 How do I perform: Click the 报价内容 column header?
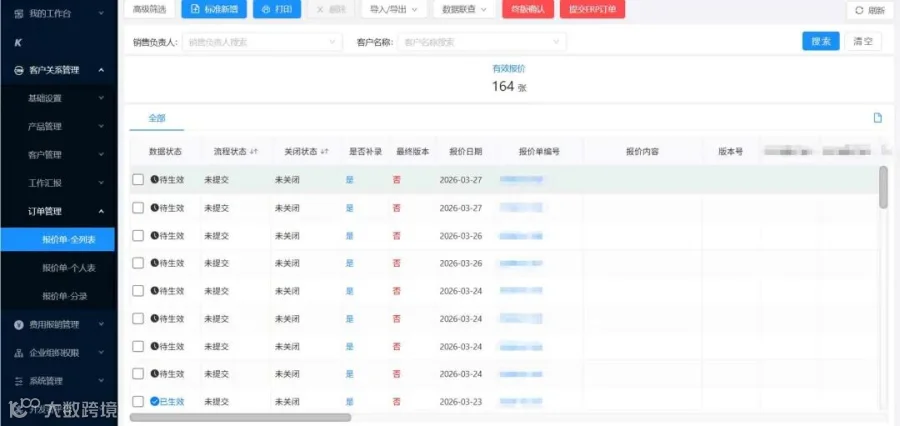pos(642,152)
